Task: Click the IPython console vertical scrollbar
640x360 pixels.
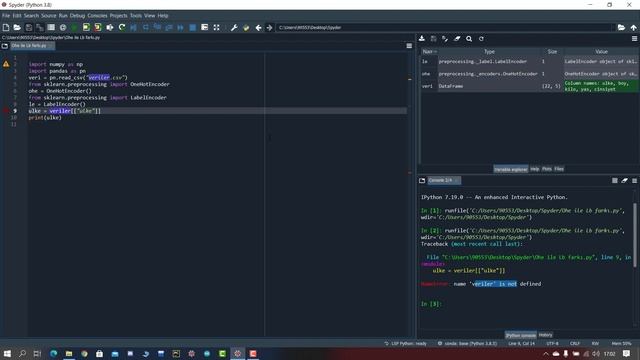Action: pyautogui.click(x=635, y=236)
